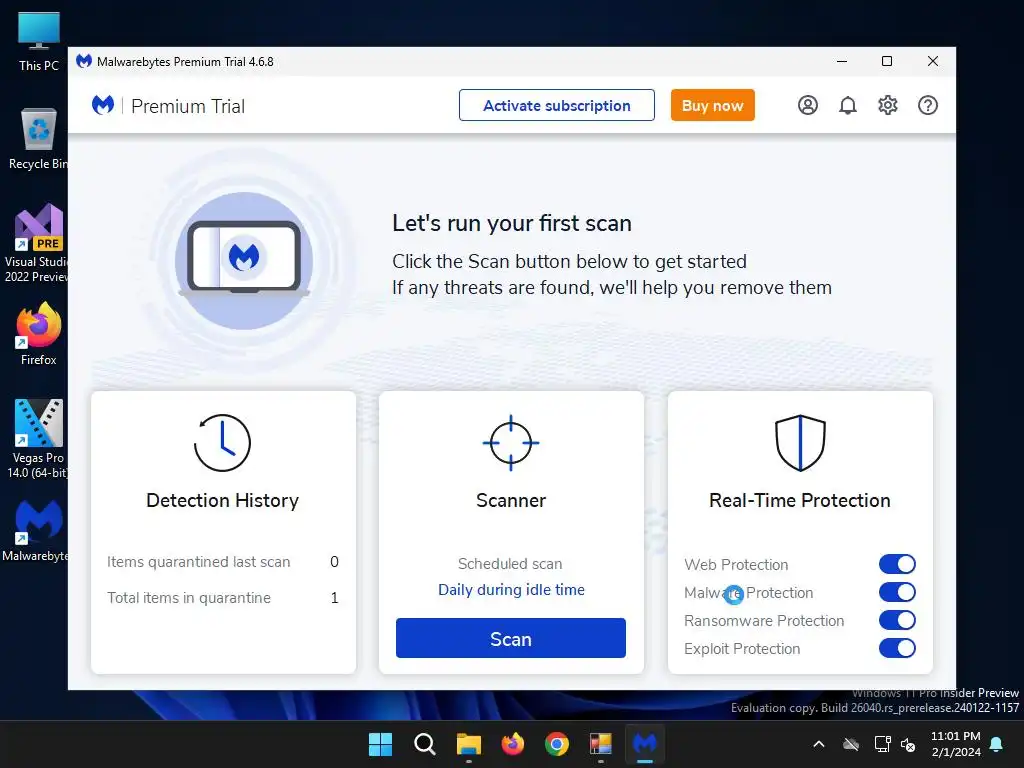Click the Ransomware Protection label
1024x768 pixels.
coord(764,620)
